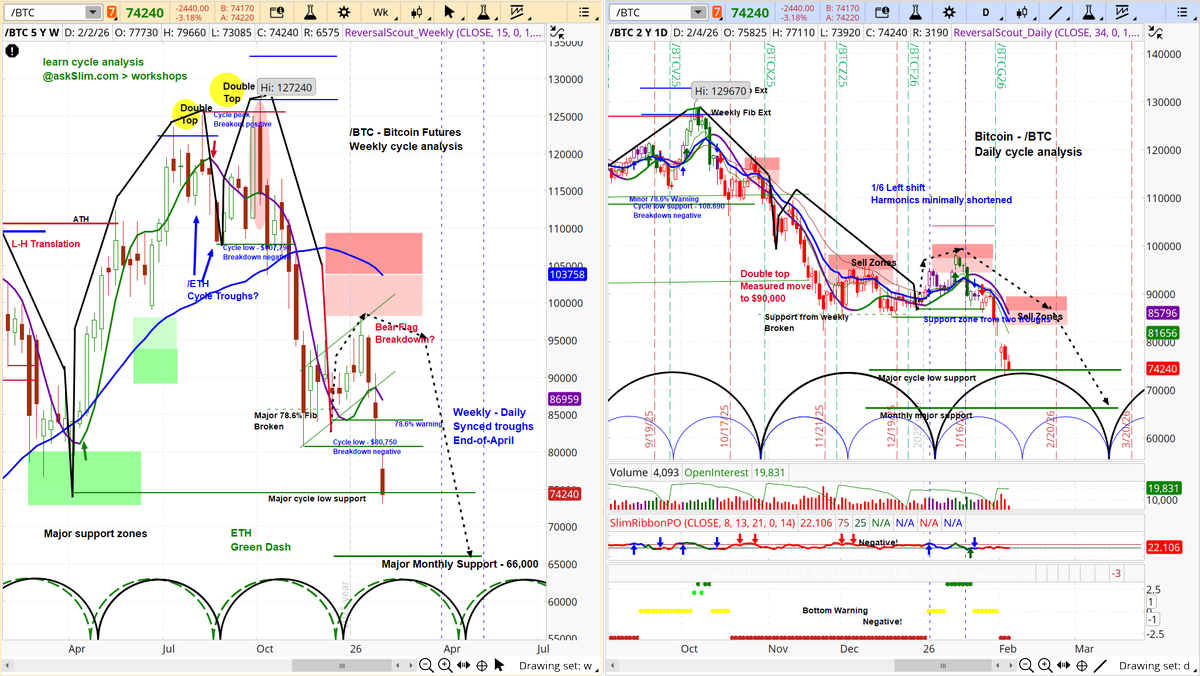
Task: Open the 'Drawing set: w' selector
Action: coord(558,665)
